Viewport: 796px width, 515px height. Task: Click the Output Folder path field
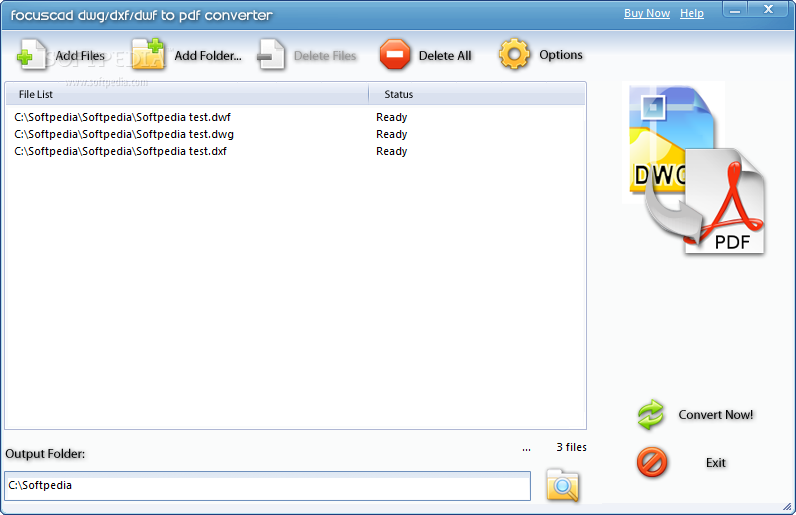click(x=268, y=486)
